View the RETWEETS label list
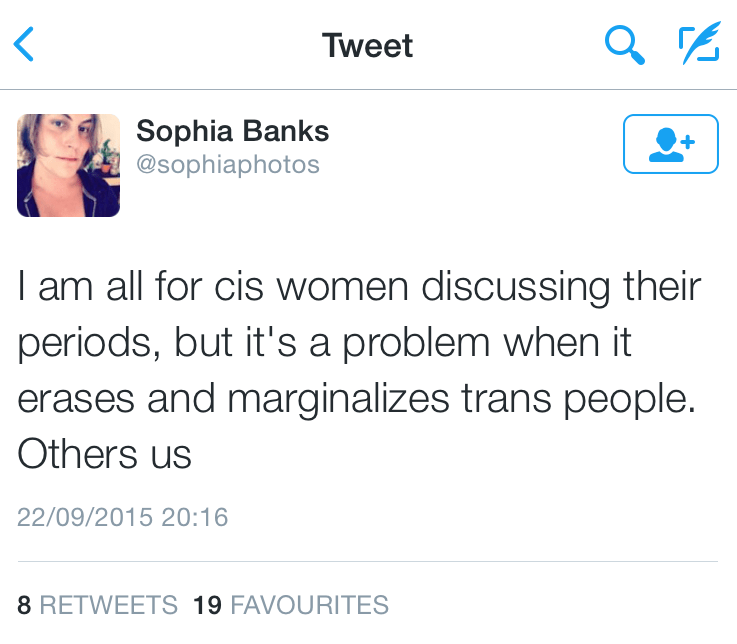Screen dimensions: 737x644 pyautogui.click(x=109, y=604)
